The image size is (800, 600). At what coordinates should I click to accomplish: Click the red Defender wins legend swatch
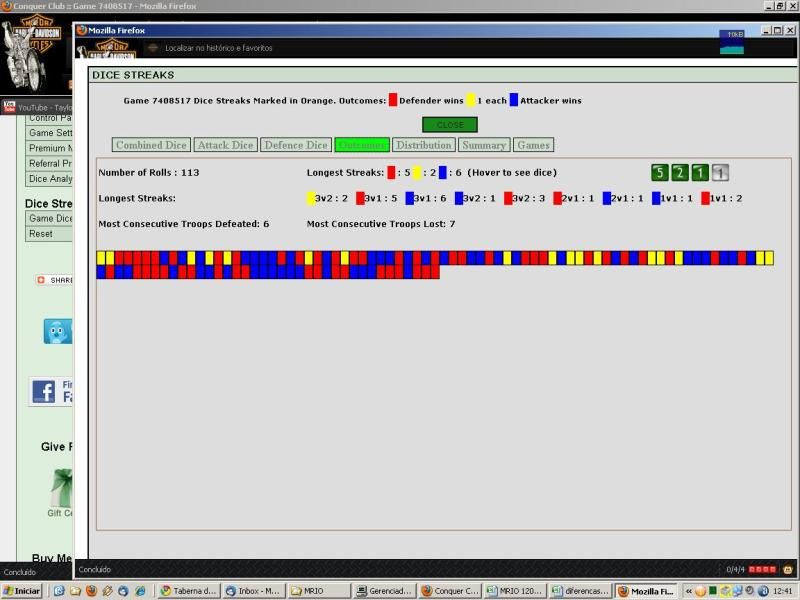click(x=393, y=100)
